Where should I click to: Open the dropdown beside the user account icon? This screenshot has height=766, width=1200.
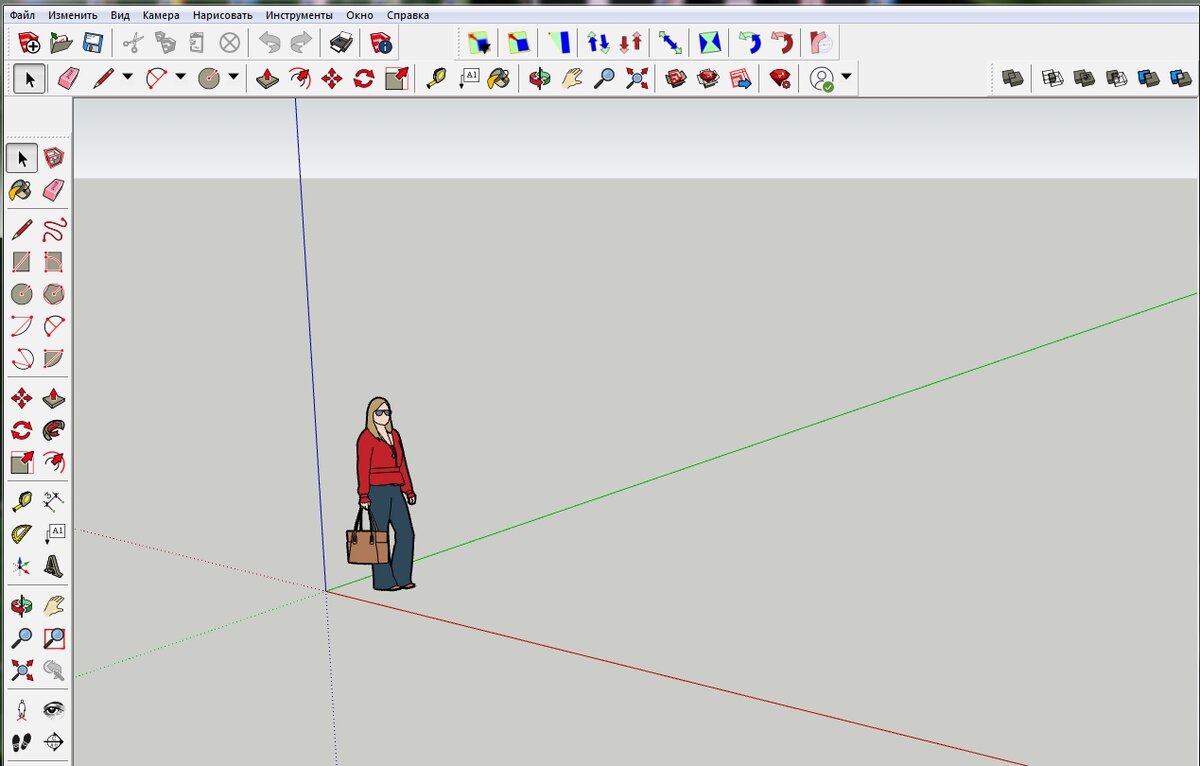point(846,77)
